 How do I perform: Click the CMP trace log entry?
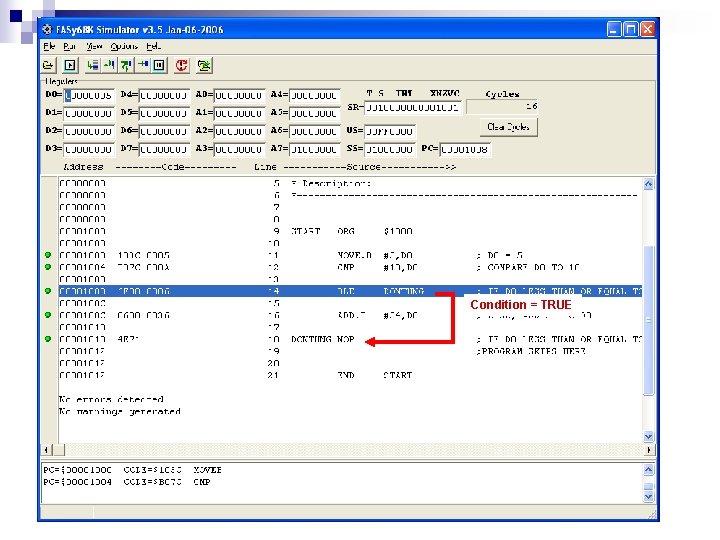[127, 482]
